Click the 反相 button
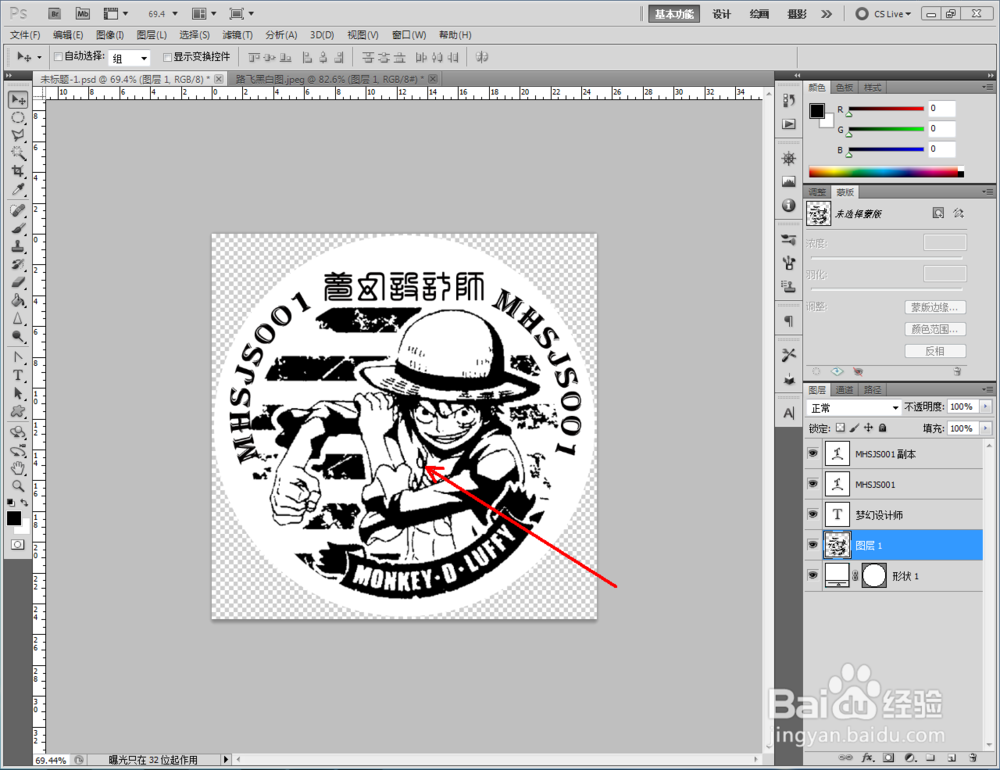1000x770 pixels. click(x=935, y=351)
